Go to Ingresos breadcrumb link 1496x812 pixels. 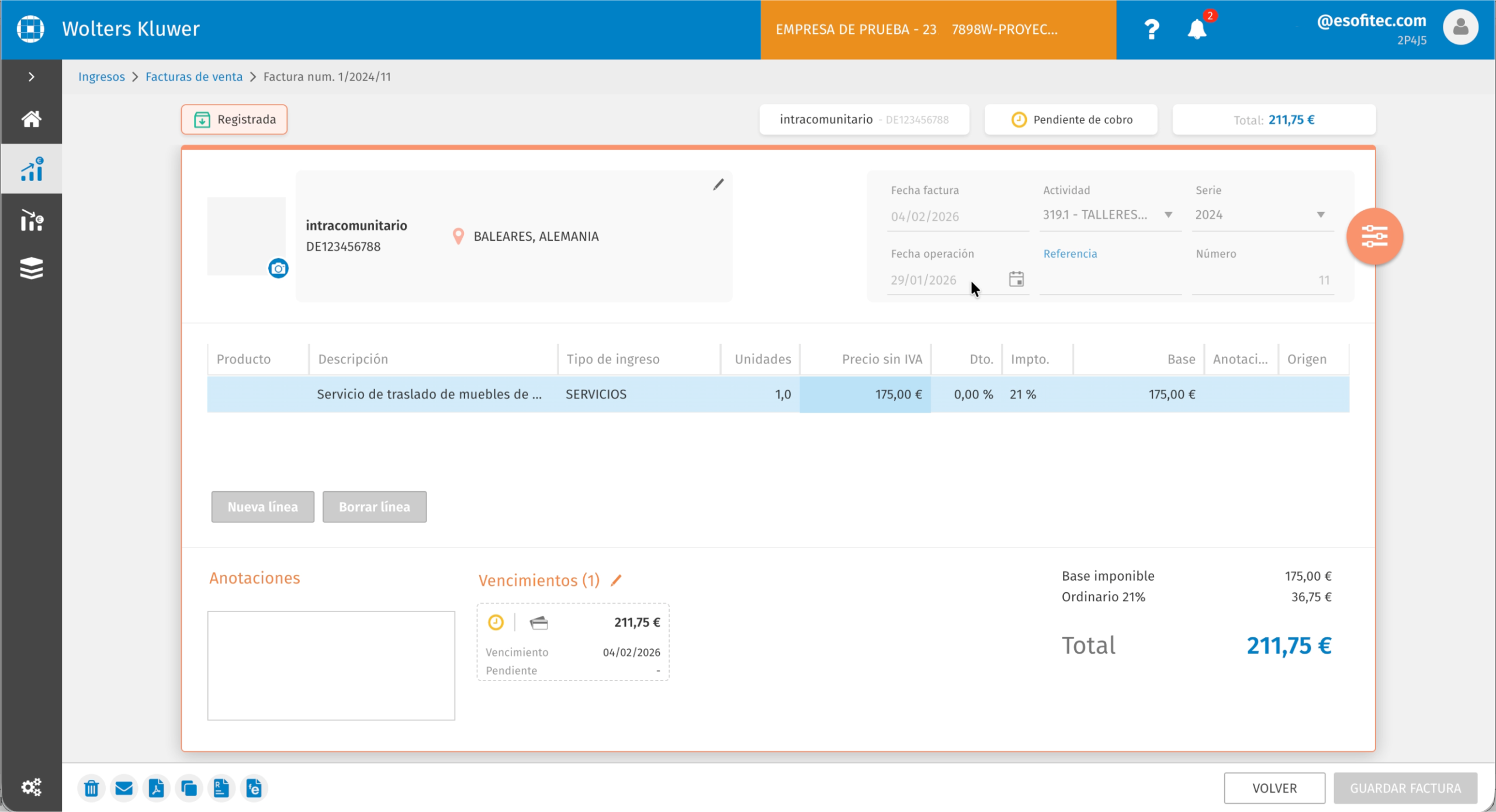102,77
